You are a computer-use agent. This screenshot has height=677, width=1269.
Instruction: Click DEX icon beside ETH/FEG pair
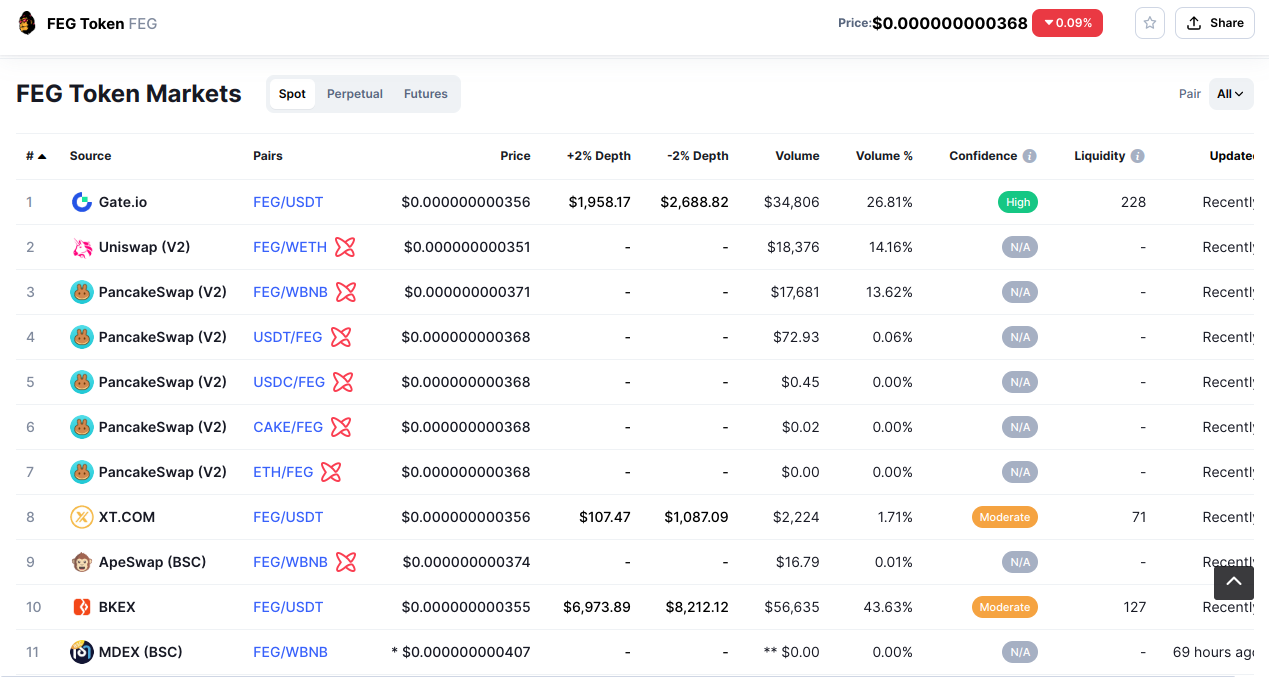(x=331, y=472)
